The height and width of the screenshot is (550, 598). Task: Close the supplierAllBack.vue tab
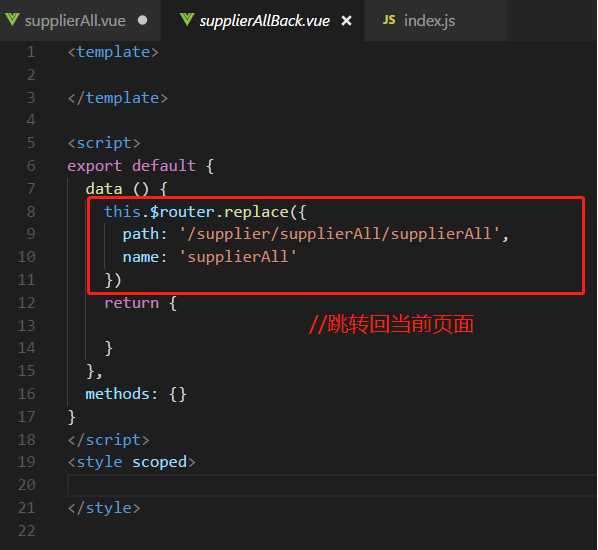point(346,20)
